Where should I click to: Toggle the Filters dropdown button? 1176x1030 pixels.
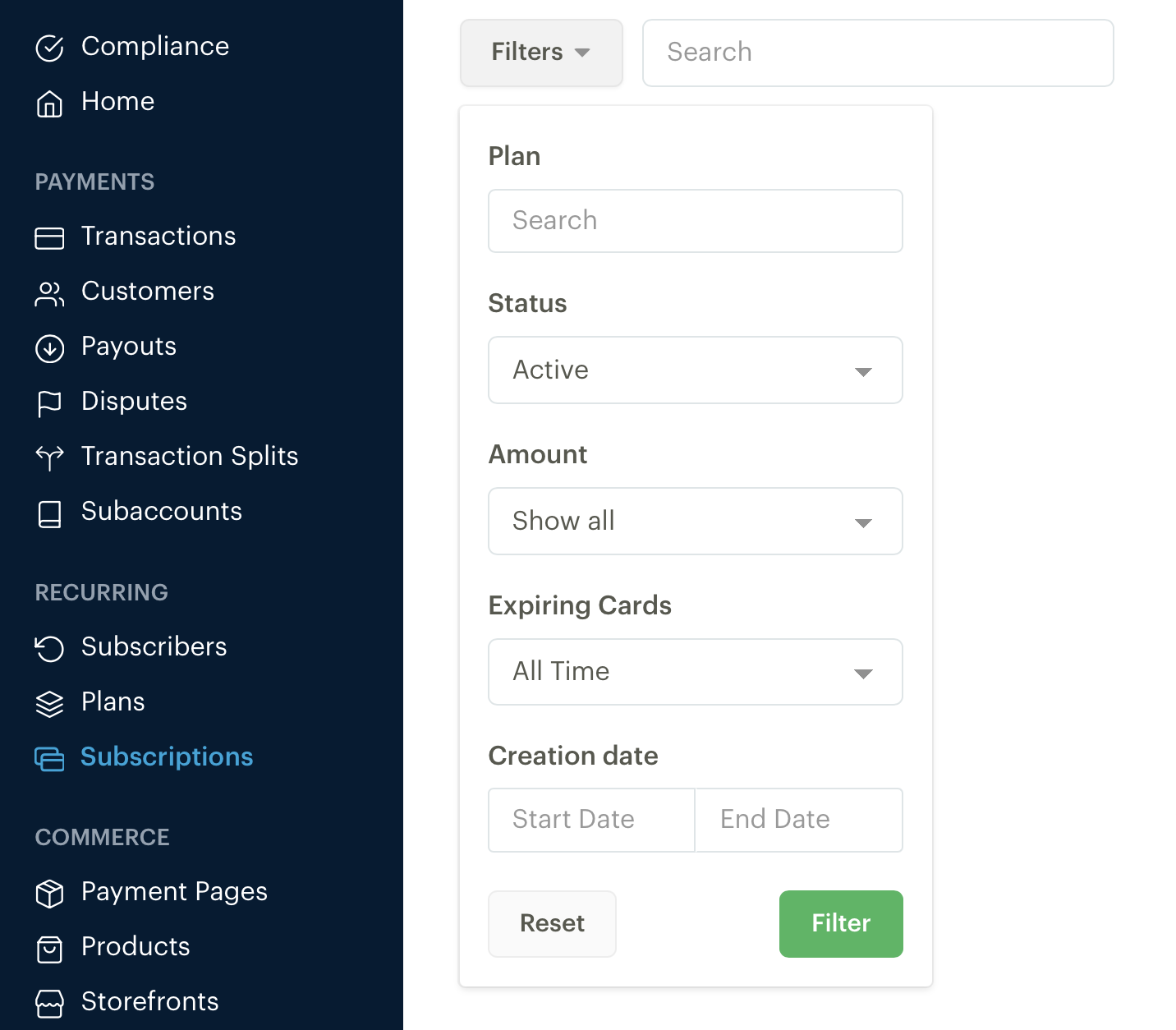(541, 53)
